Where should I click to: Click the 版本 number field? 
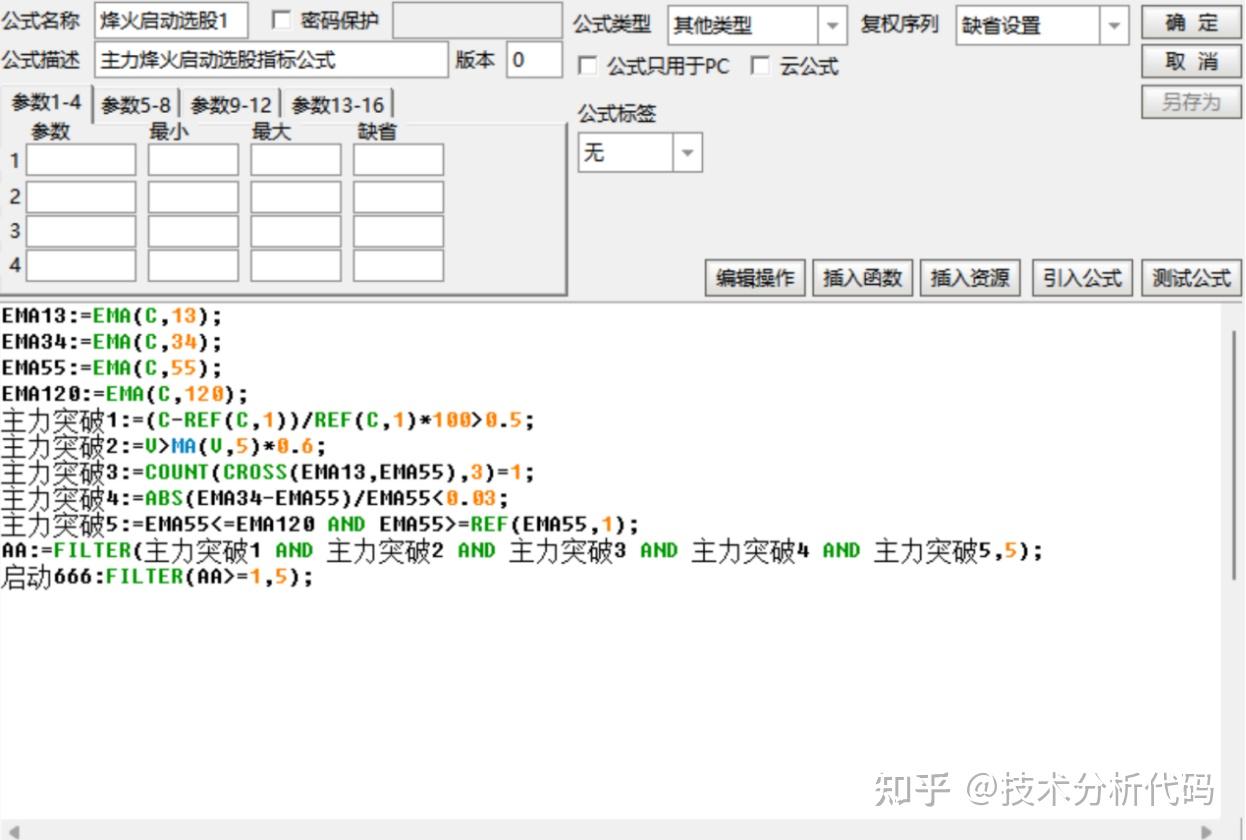(x=534, y=60)
